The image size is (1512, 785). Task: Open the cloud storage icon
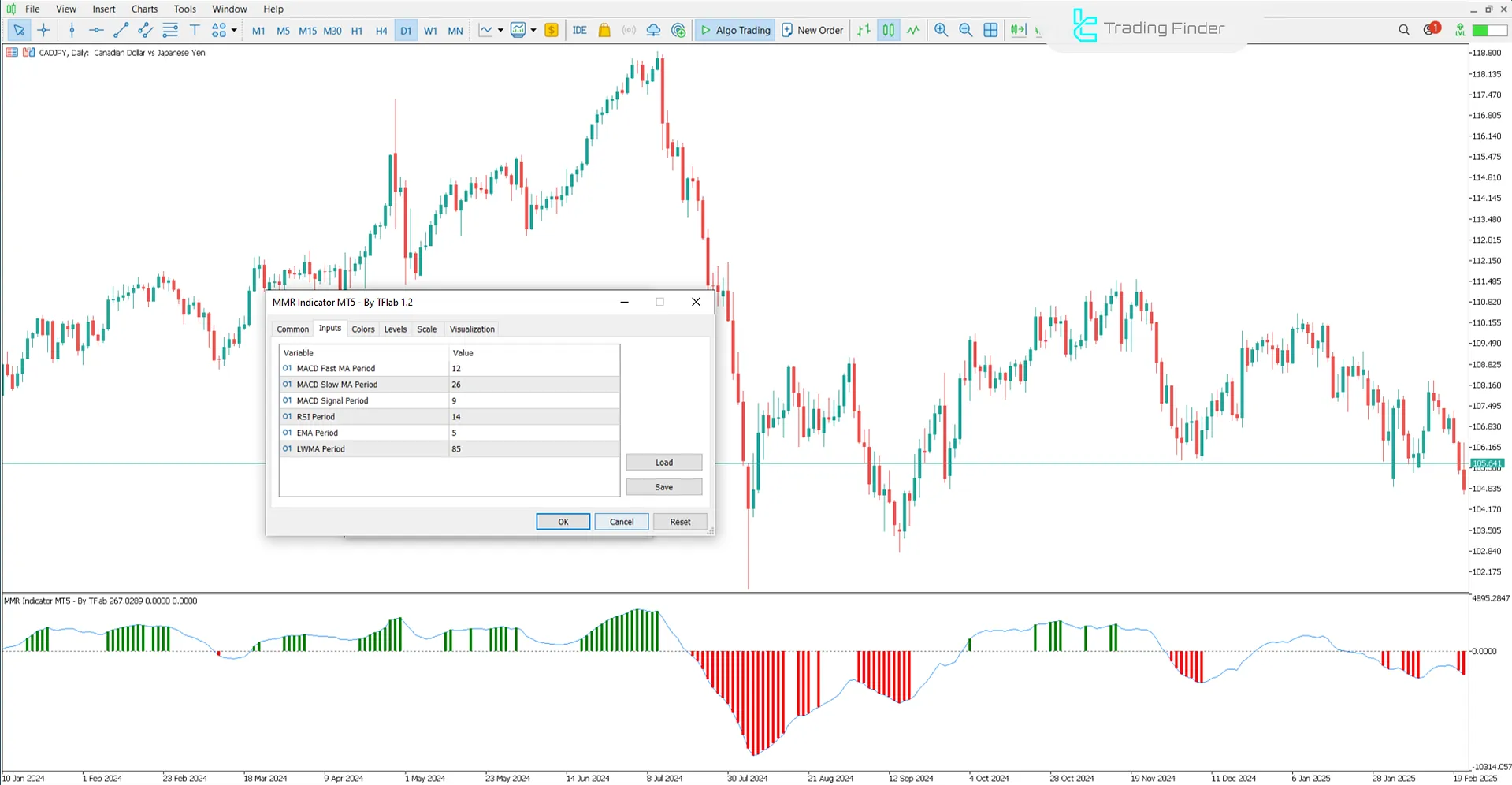(653, 30)
